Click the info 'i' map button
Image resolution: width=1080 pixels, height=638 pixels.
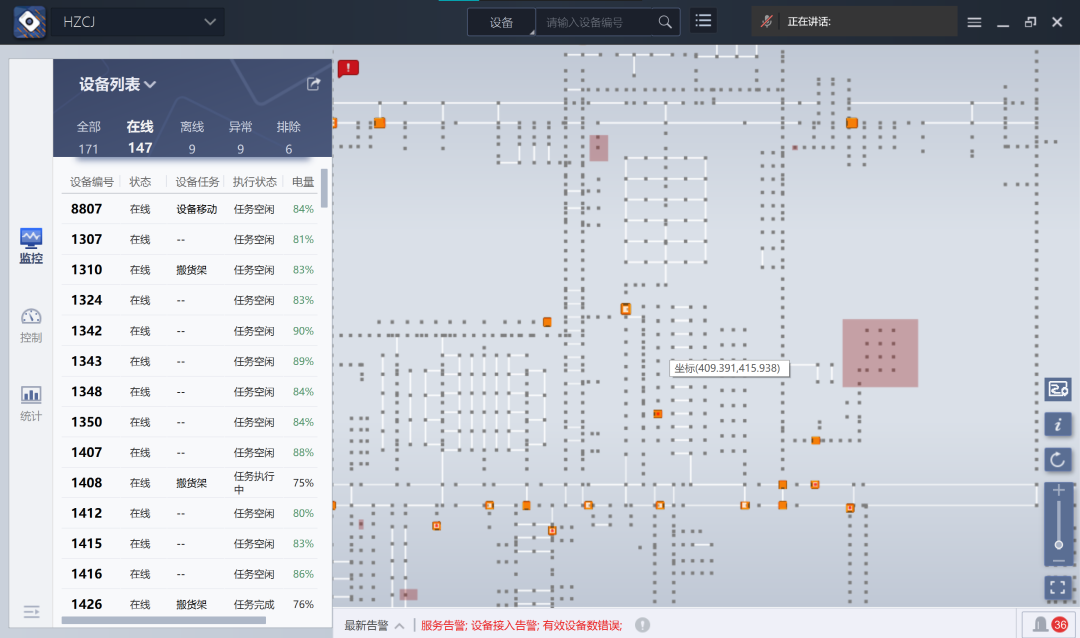pyautogui.click(x=1058, y=424)
